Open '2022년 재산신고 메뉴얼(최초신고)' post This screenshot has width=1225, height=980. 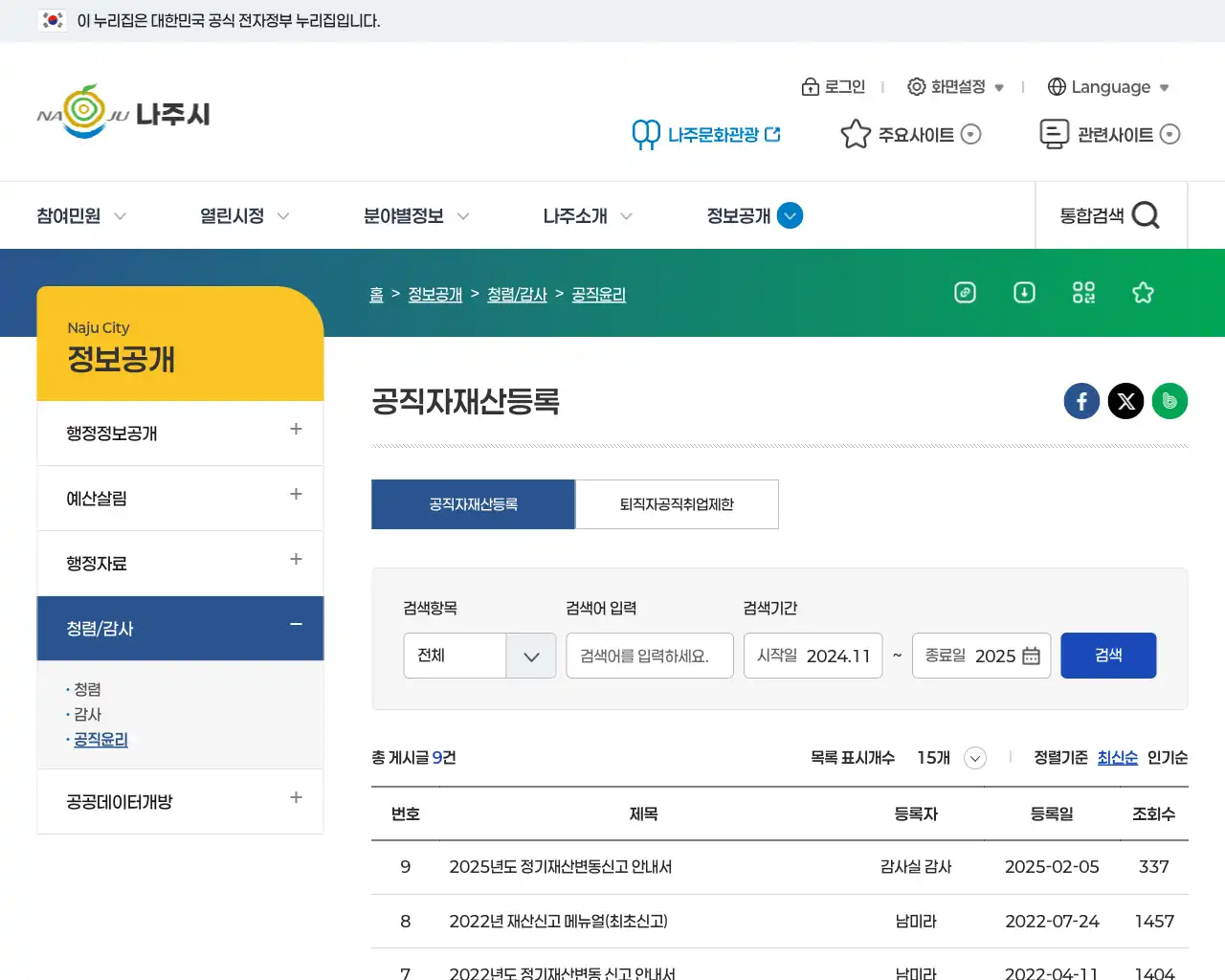coord(559,922)
